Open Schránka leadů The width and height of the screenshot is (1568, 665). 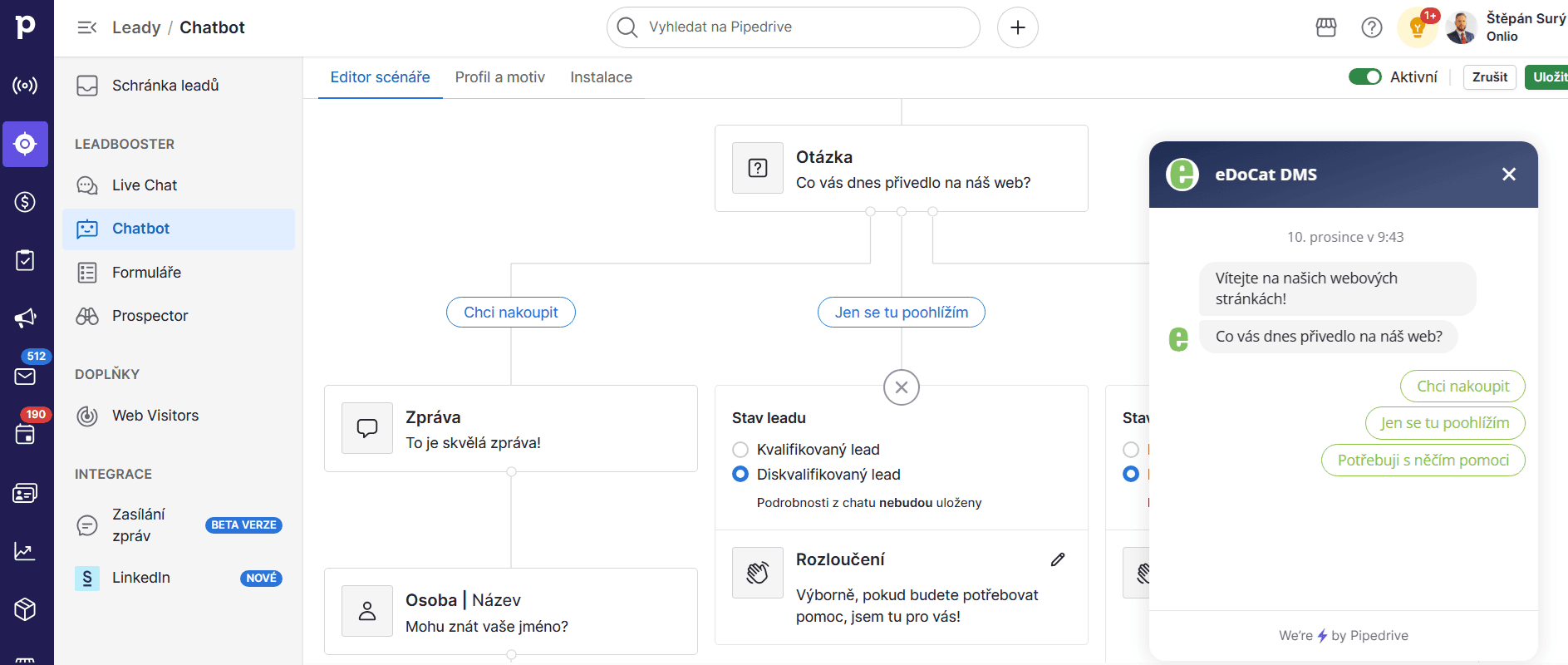(x=179, y=86)
